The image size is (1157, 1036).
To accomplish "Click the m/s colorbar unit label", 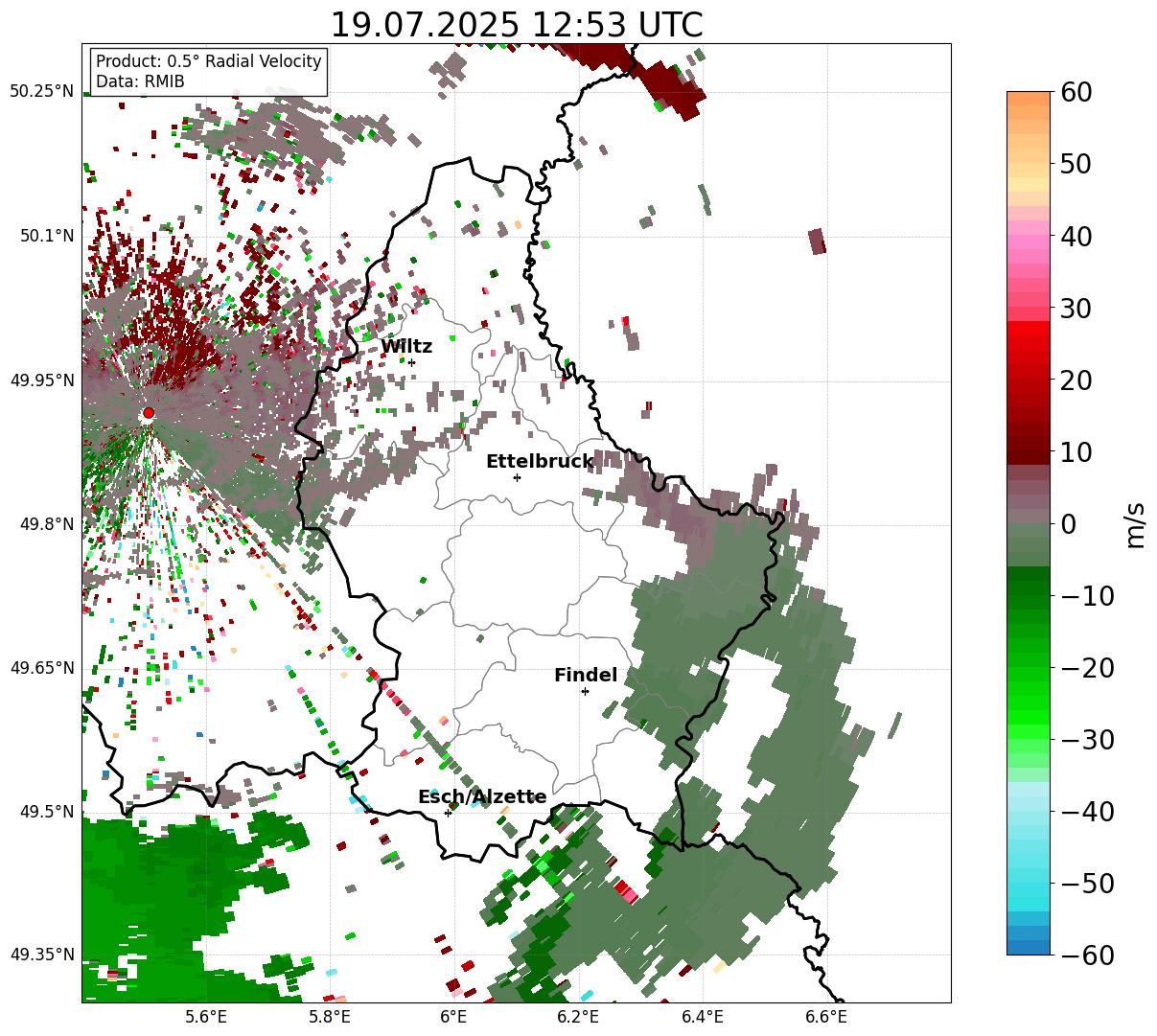I will pyautogui.click(x=1136, y=523).
